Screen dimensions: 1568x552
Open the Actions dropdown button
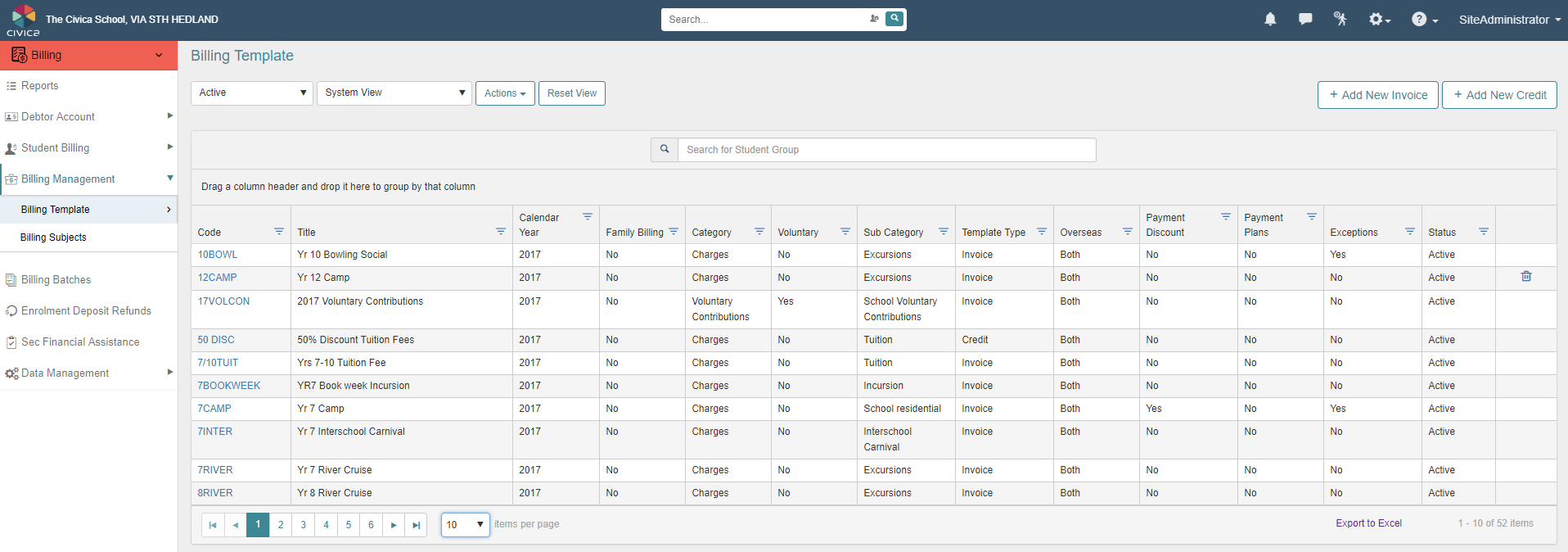(505, 93)
